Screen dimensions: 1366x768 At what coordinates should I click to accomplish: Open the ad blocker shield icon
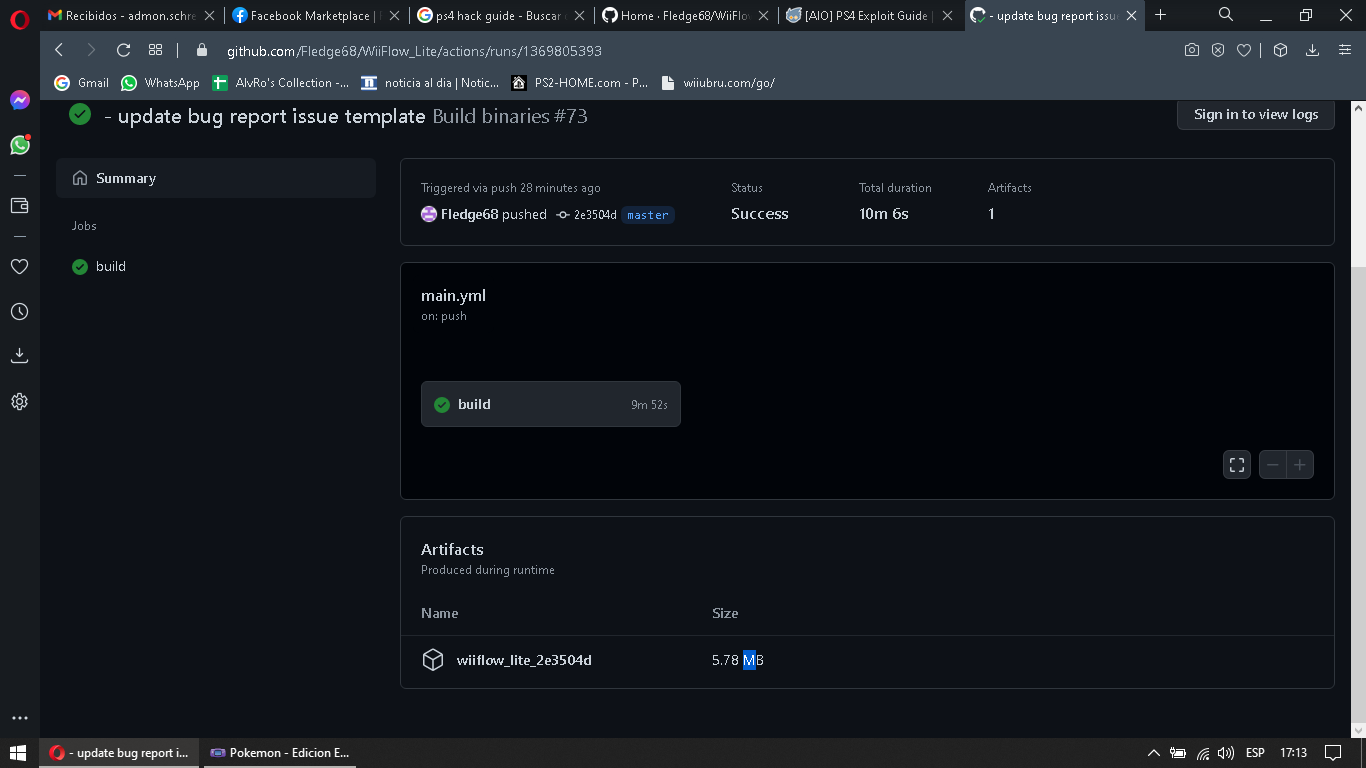(1218, 50)
